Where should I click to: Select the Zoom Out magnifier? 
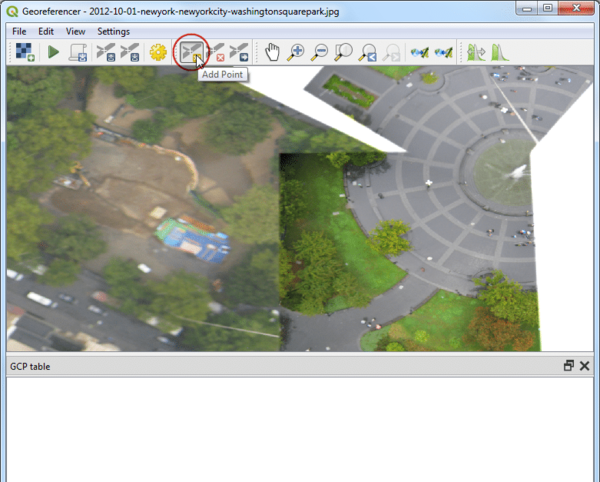pyautogui.click(x=320, y=52)
